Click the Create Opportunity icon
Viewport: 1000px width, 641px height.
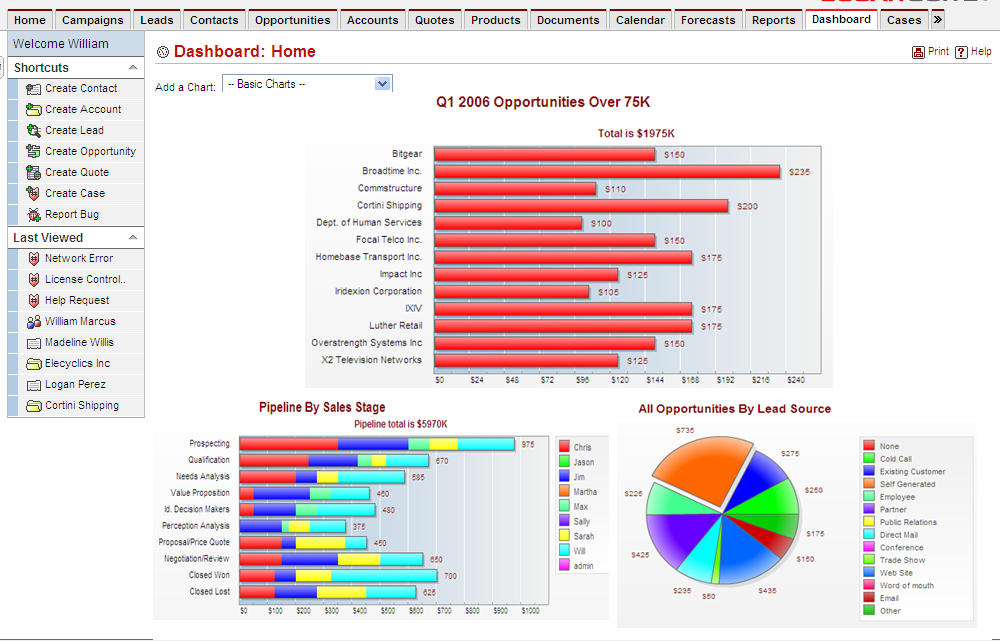click(33, 152)
